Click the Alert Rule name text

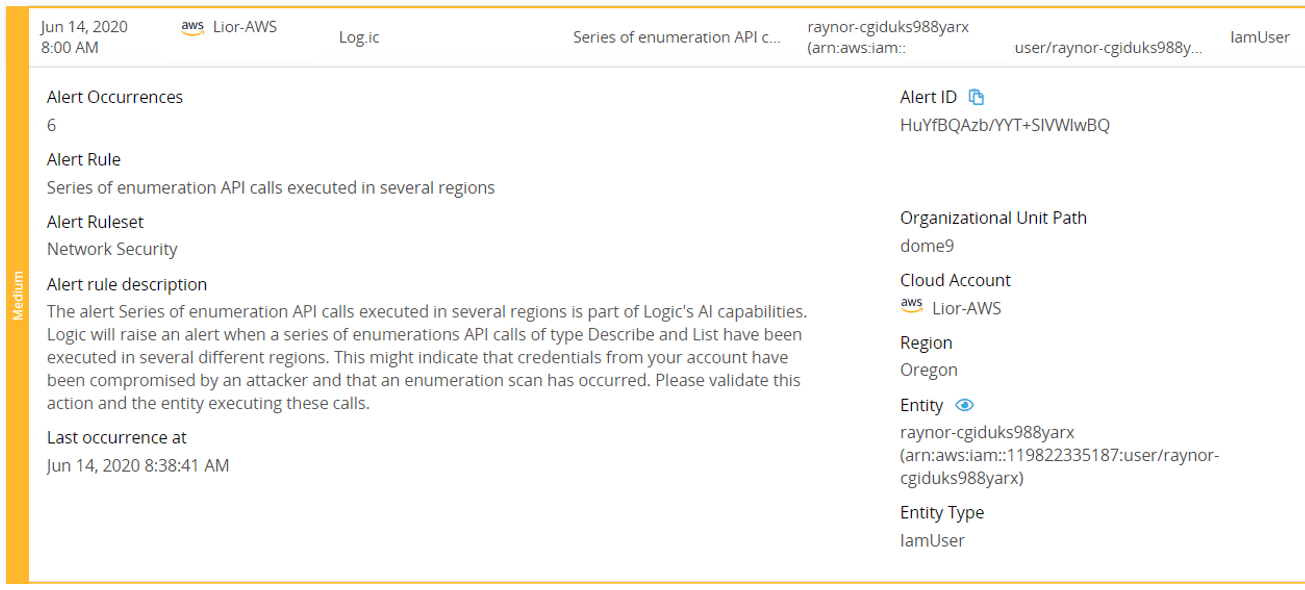click(x=271, y=187)
